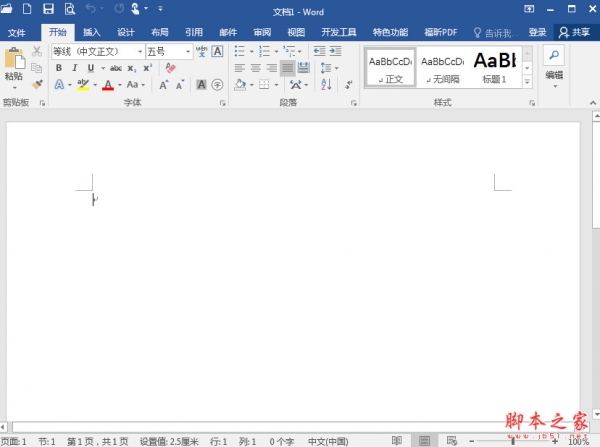
Task: Click the zoom slider in status bar
Action: (513, 441)
